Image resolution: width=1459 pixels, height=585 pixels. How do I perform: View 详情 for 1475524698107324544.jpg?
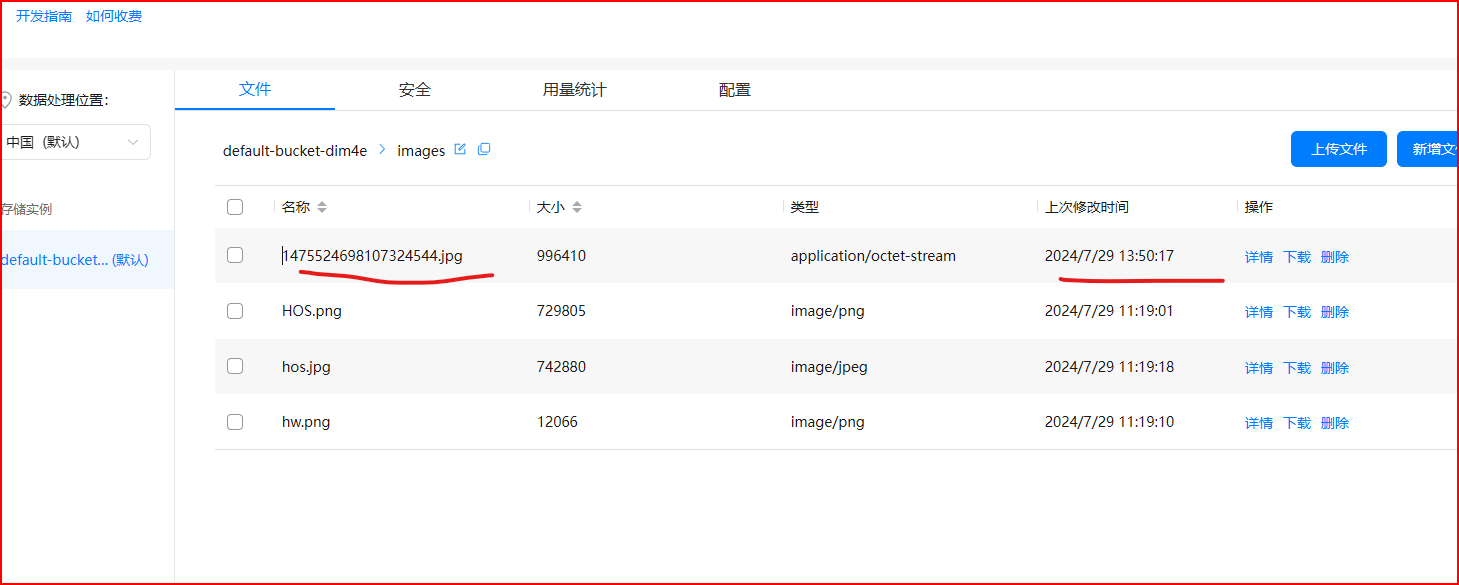coord(1259,257)
